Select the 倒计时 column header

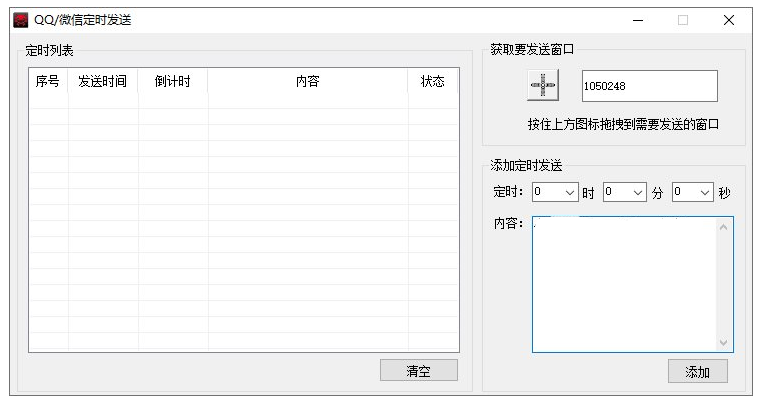(172, 82)
